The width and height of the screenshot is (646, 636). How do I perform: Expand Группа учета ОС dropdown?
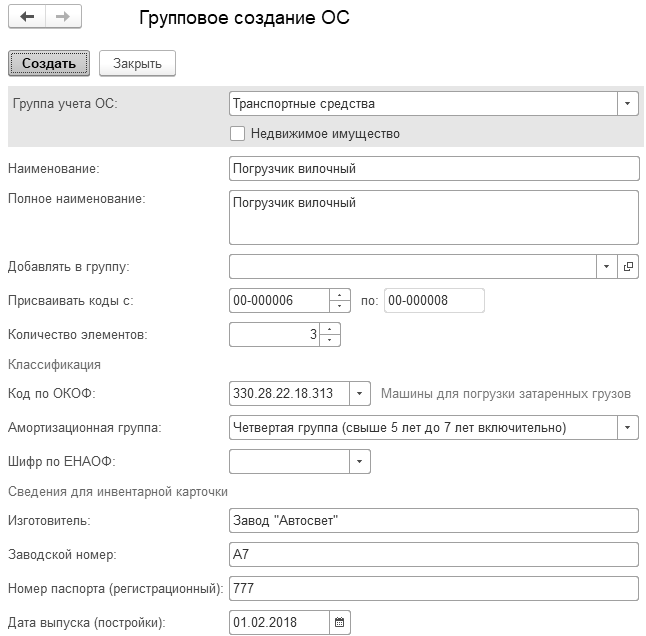(627, 103)
